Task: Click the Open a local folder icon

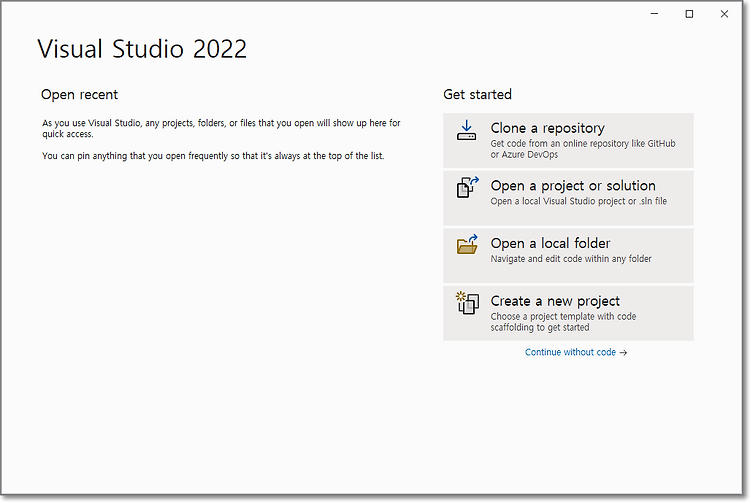Action: (467, 245)
